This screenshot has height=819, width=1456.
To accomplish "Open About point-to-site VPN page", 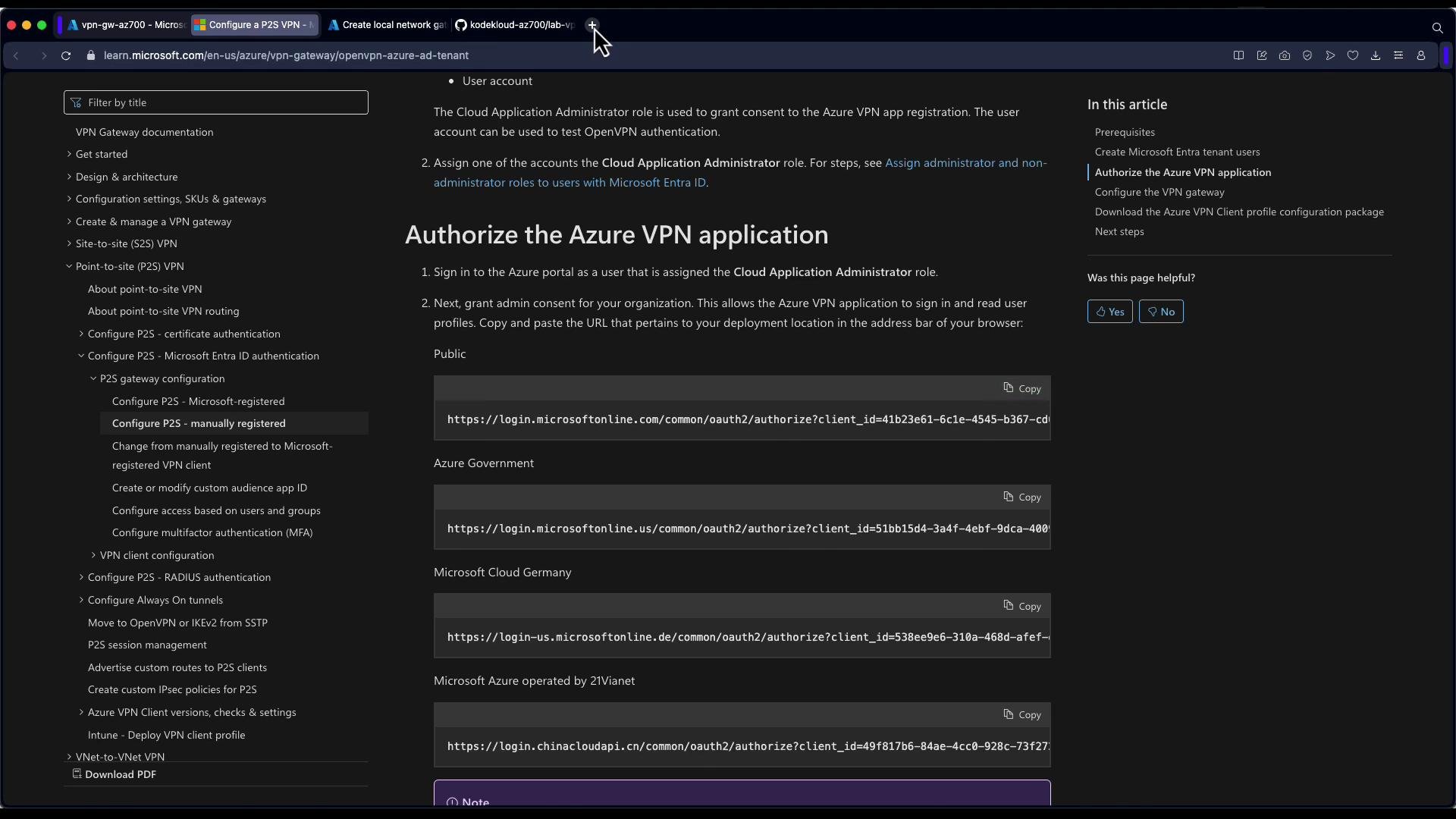I will pos(145,289).
